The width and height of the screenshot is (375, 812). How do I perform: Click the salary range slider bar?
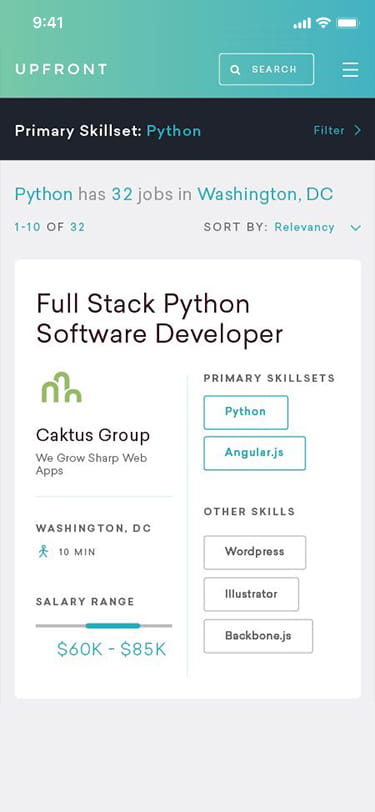click(x=104, y=626)
